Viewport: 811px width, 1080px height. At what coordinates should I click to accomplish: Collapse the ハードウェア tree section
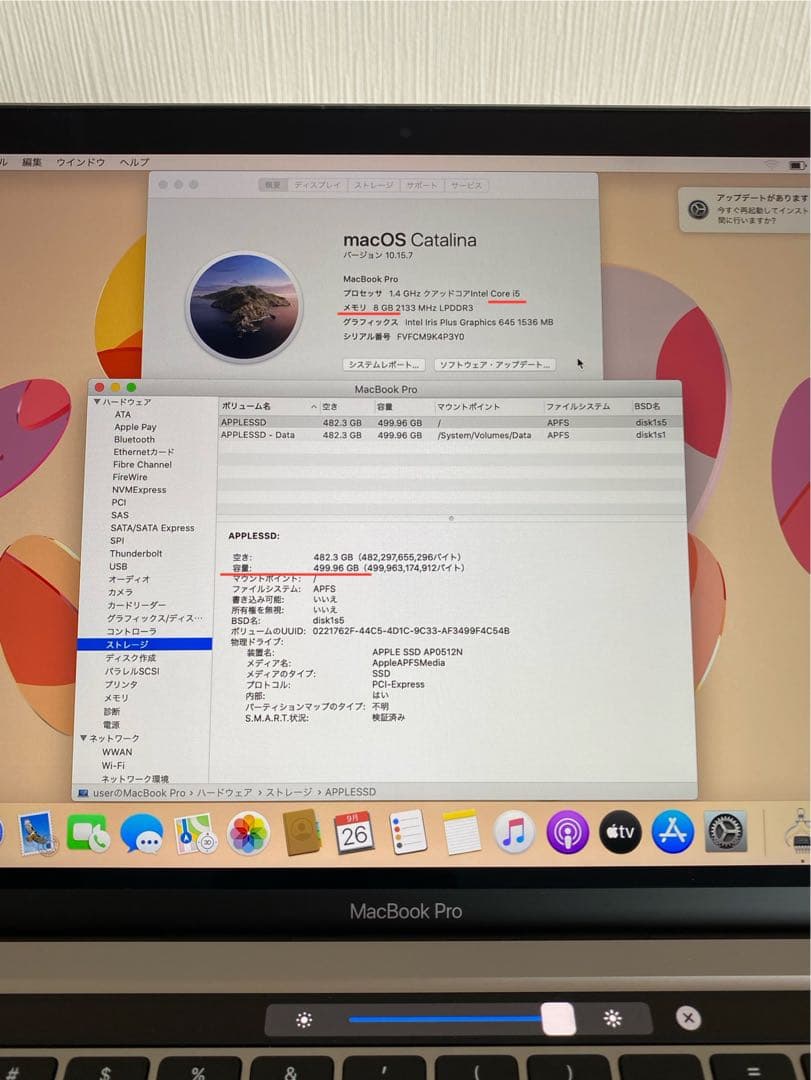tap(97, 402)
